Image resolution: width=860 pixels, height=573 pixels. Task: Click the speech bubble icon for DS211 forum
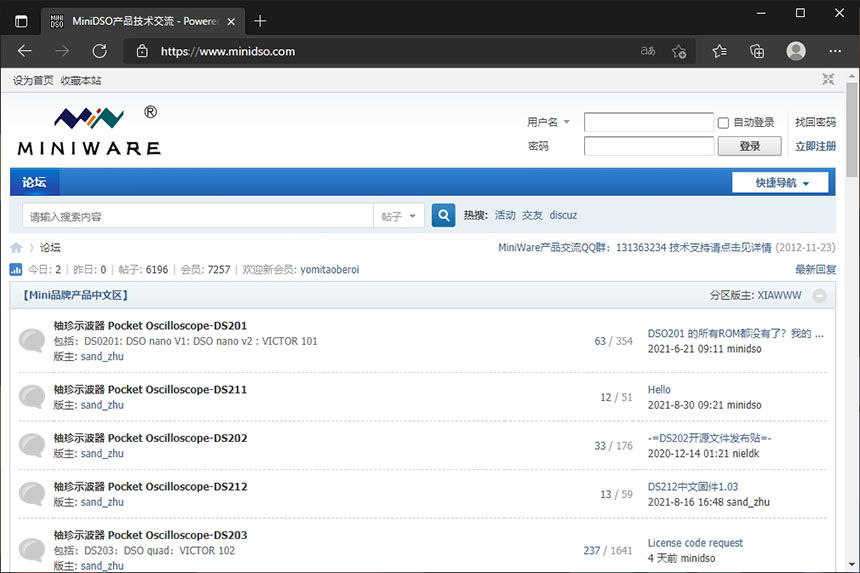[32, 397]
